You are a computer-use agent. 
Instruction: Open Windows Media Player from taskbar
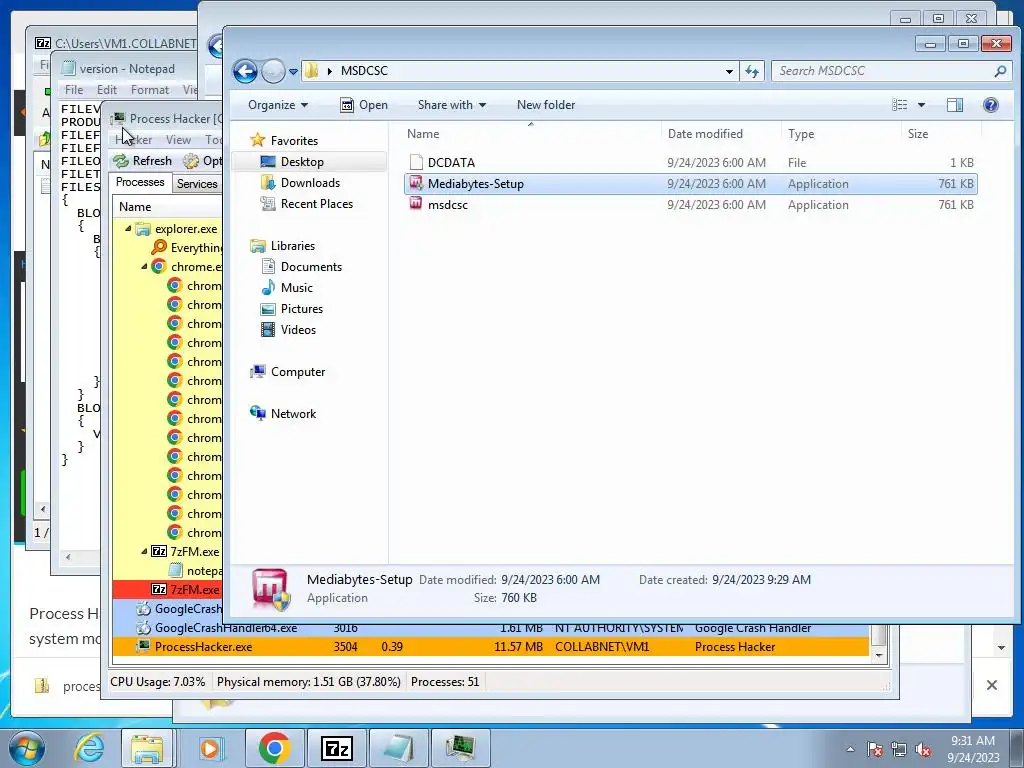210,748
